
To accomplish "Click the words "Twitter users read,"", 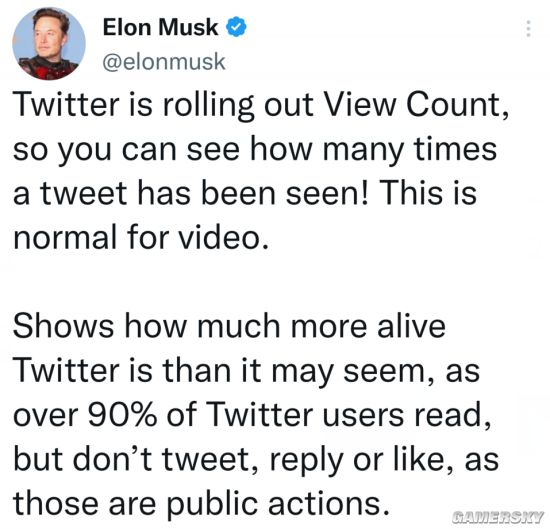I will [x=349, y=415].
